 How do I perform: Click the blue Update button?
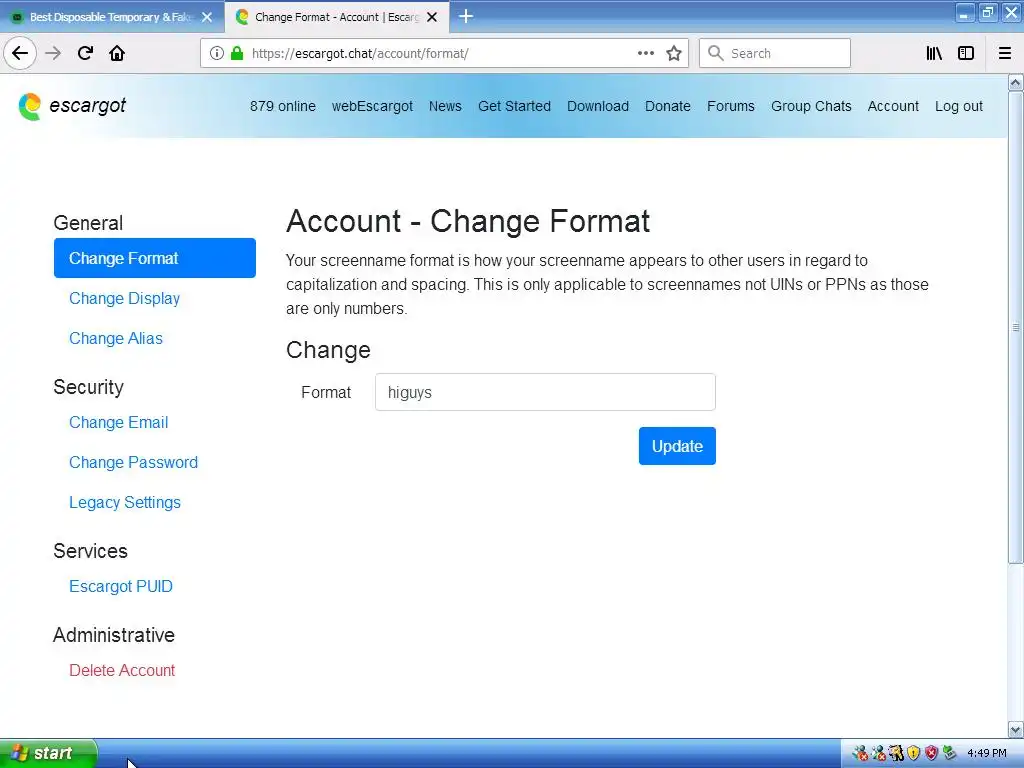(677, 446)
